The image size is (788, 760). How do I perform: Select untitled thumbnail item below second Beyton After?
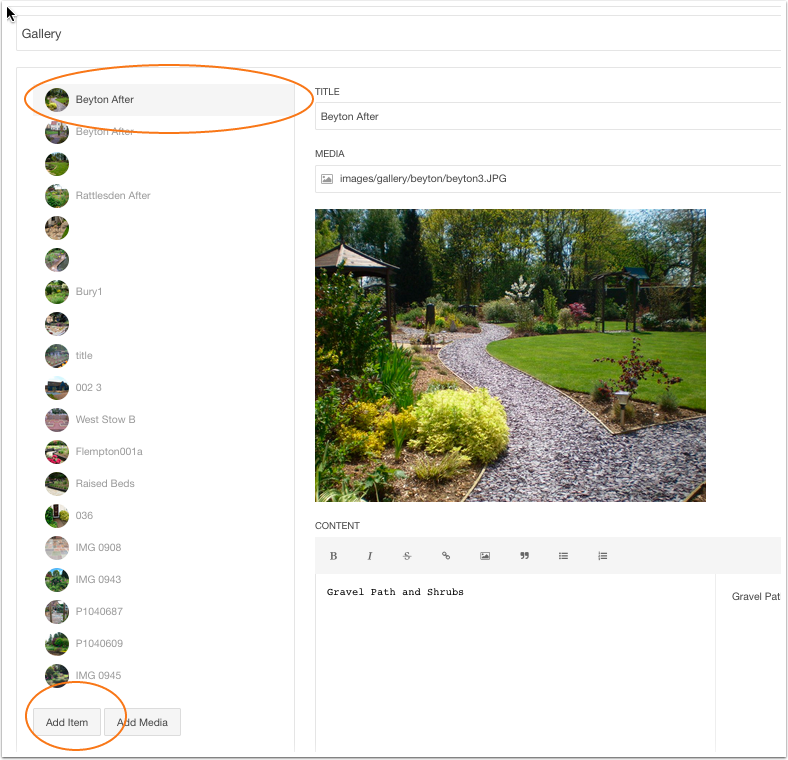pos(57,164)
